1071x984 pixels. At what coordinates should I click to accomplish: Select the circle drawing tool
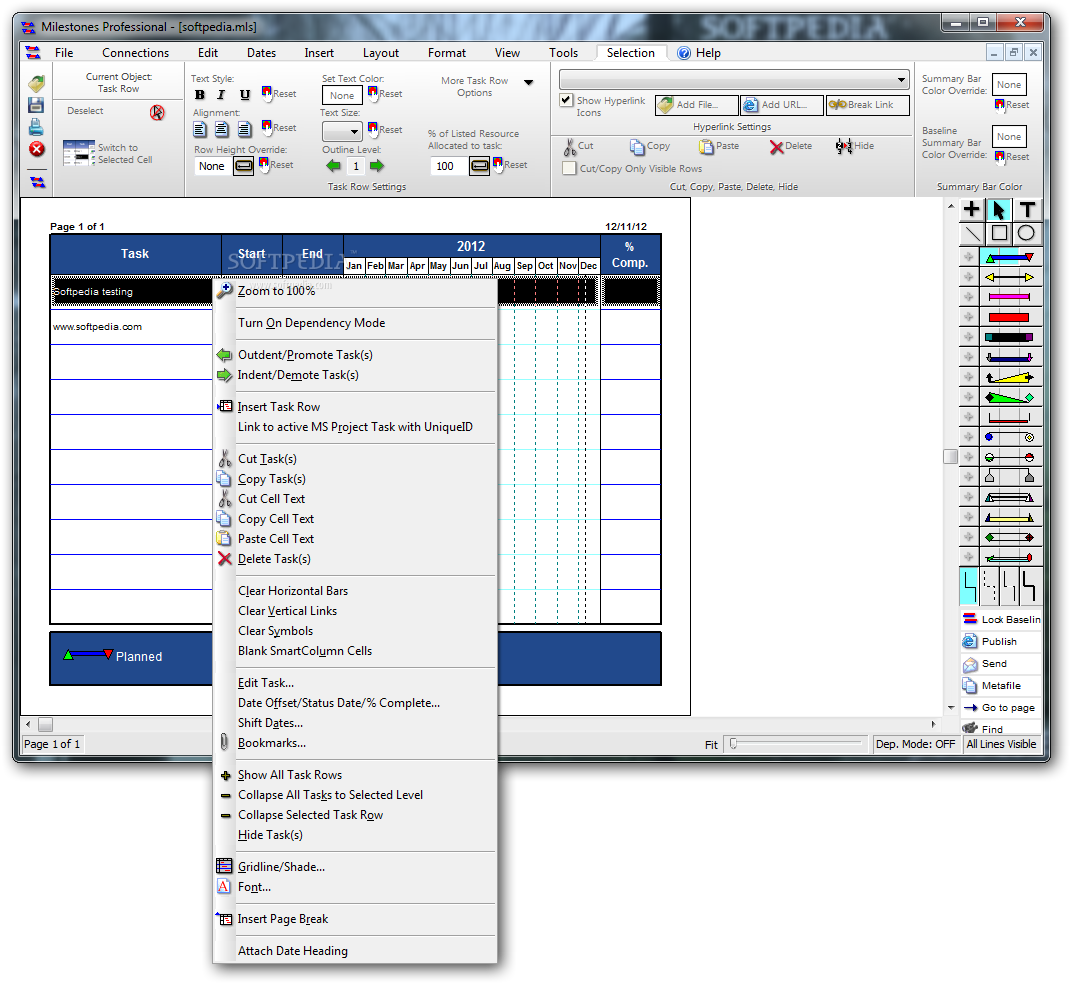[x=1027, y=234]
